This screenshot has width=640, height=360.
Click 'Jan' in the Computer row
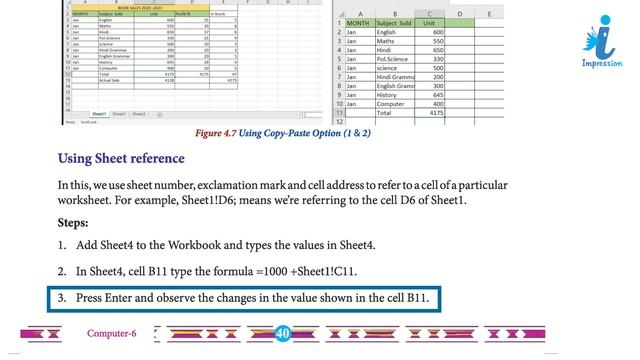tap(360, 104)
